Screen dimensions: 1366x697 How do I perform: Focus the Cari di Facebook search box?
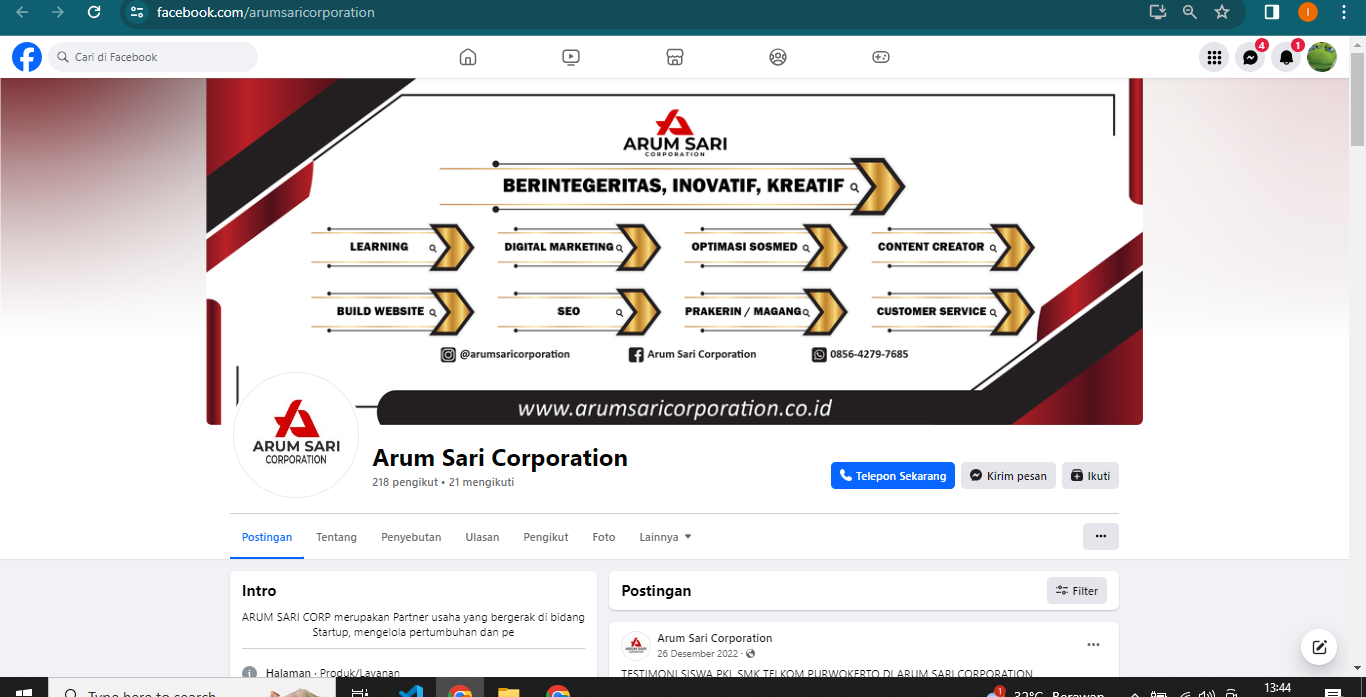[x=153, y=57]
